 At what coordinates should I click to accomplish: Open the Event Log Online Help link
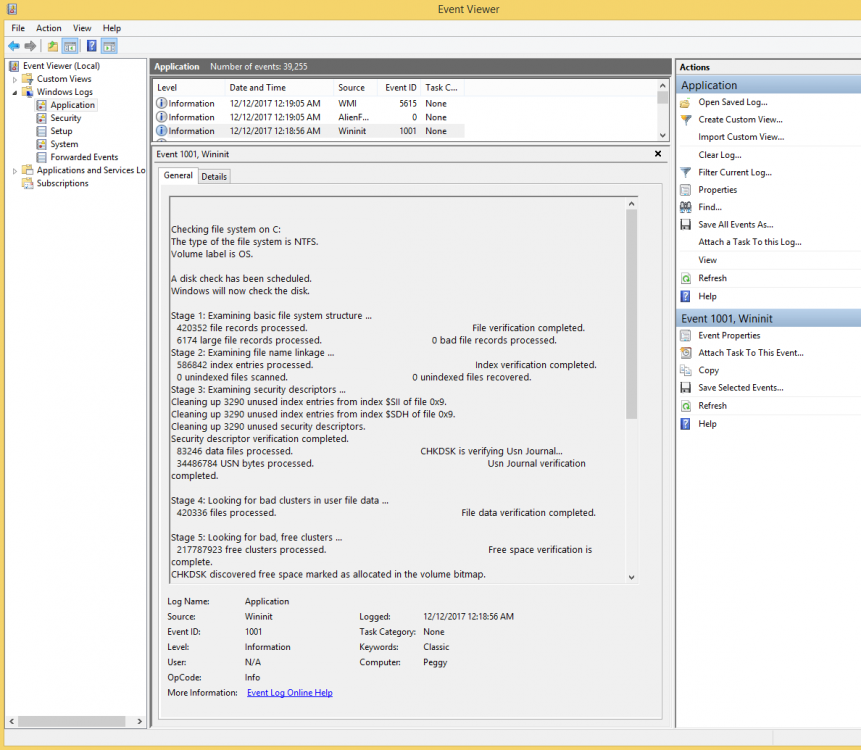click(289, 692)
